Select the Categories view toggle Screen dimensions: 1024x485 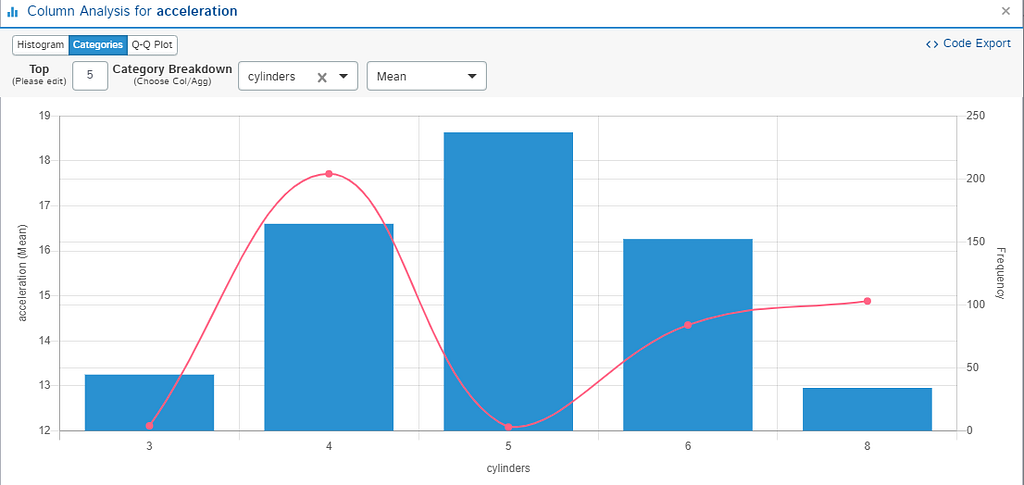(98, 45)
